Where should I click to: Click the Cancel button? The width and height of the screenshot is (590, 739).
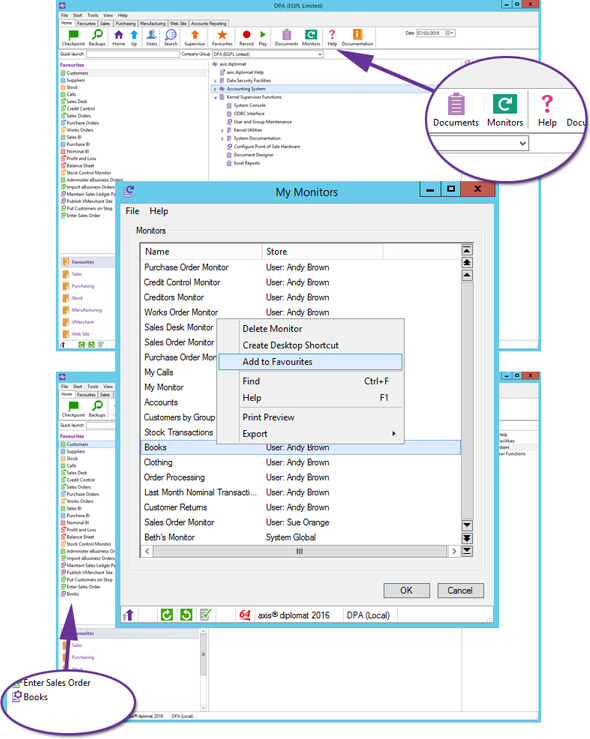click(460, 591)
